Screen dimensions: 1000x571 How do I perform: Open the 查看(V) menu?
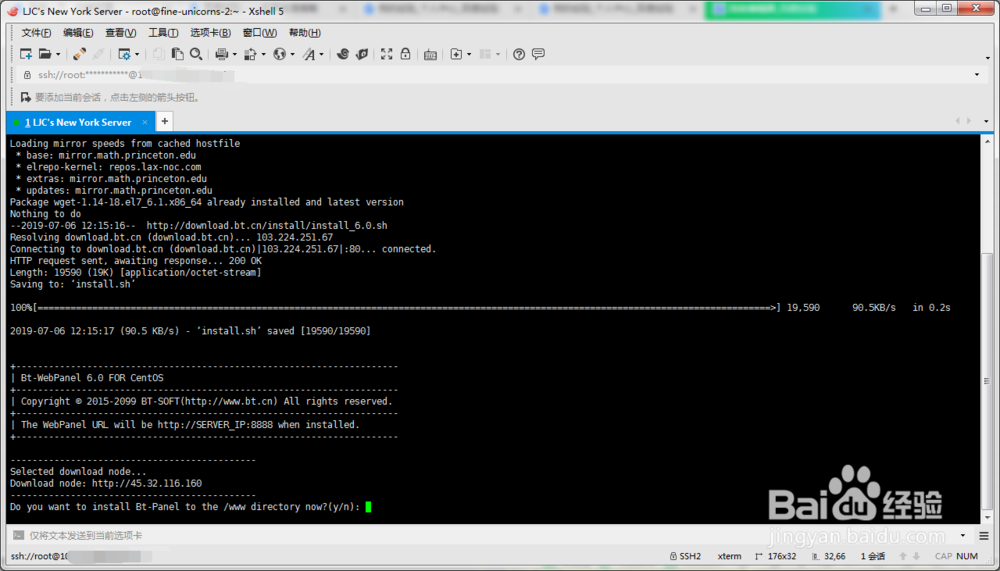click(121, 33)
